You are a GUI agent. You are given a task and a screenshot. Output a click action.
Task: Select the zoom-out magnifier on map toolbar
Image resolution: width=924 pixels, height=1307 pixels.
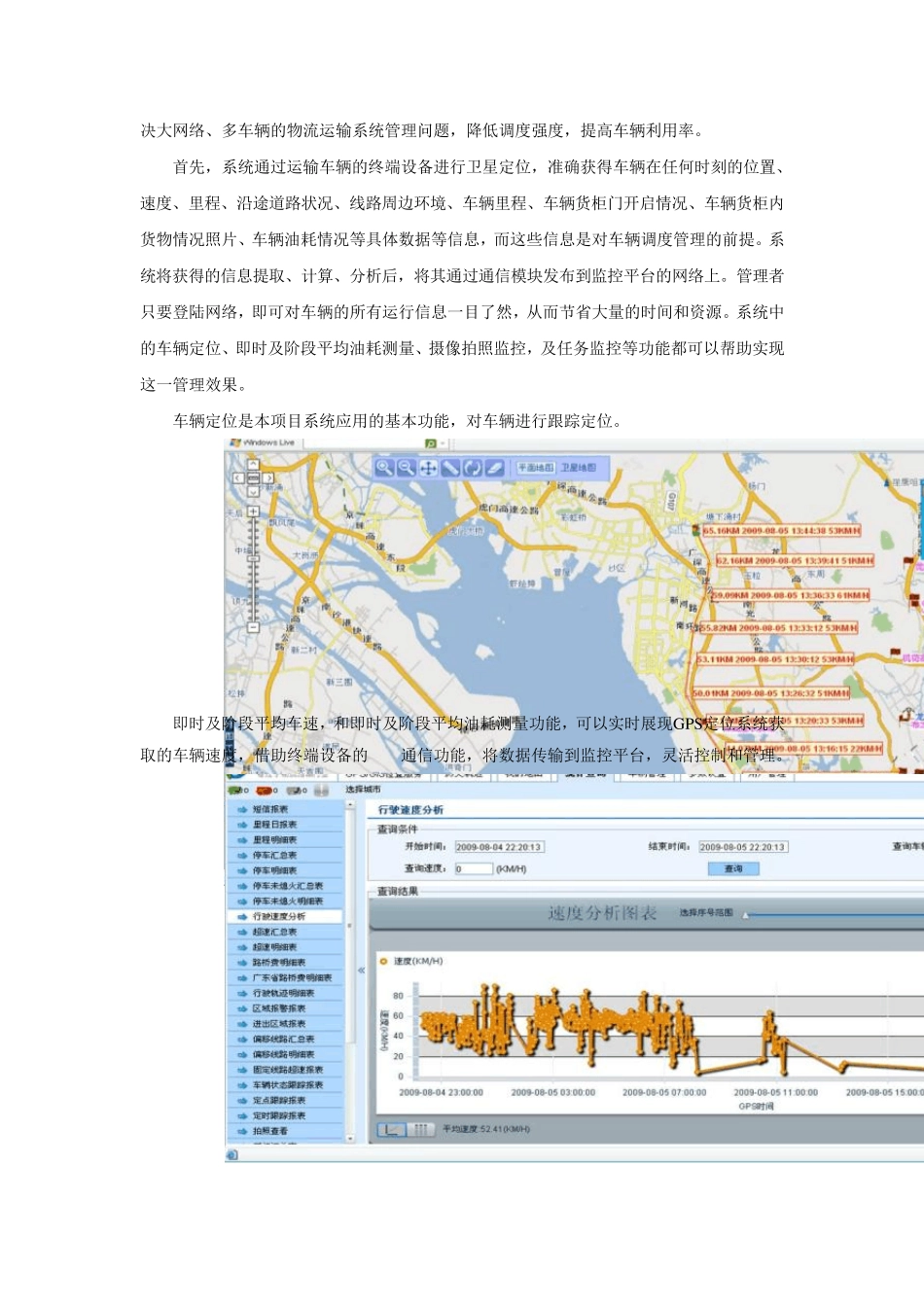click(x=407, y=468)
